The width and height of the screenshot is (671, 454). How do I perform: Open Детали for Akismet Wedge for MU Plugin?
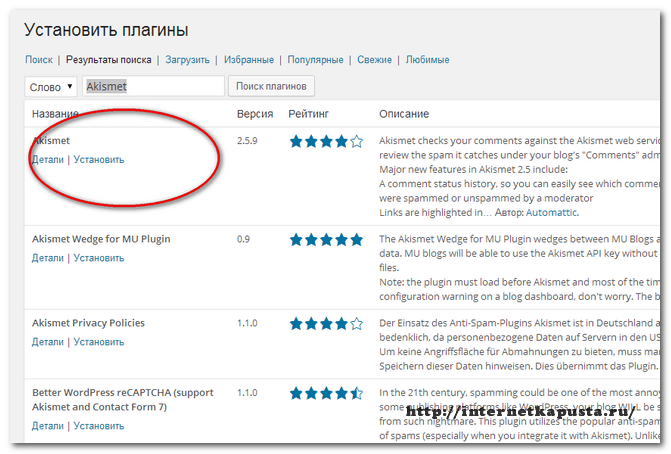[x=48, y=258]
